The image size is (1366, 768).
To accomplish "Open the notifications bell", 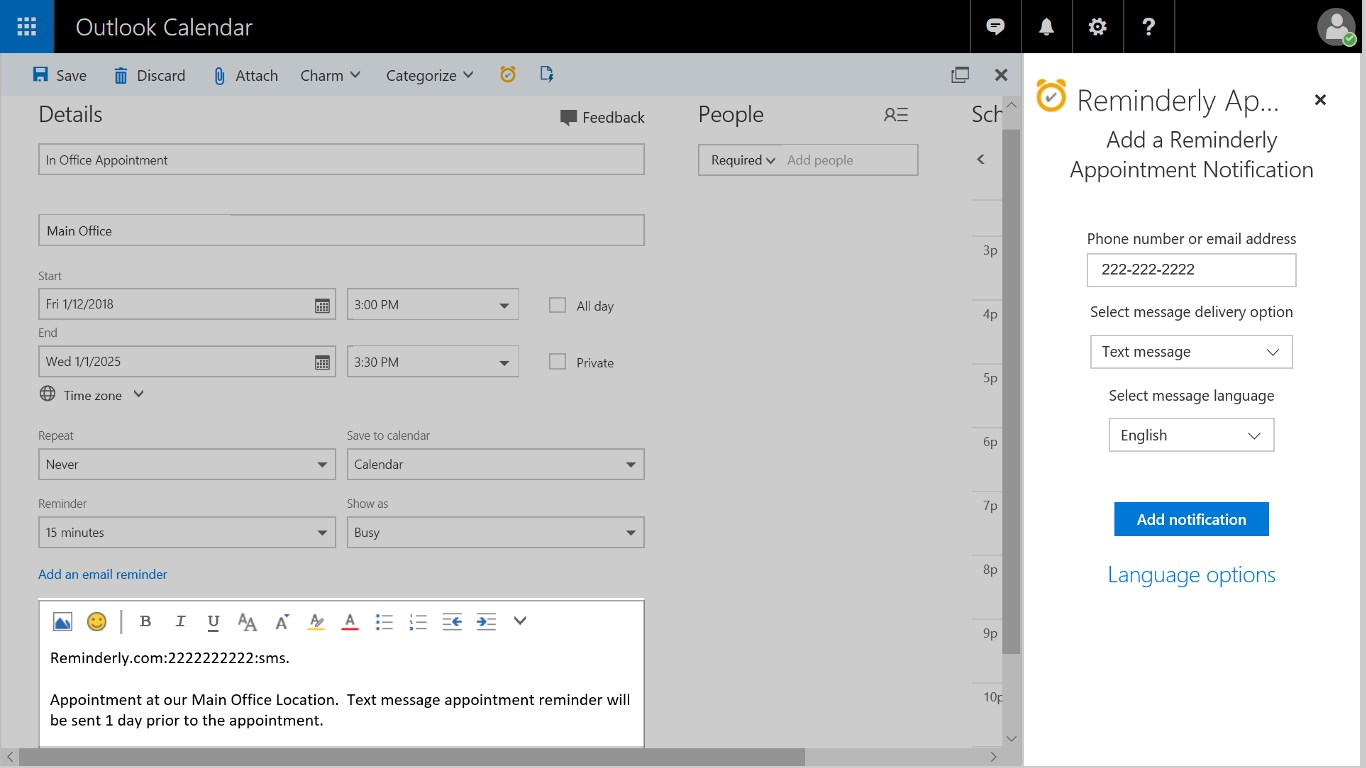I will 1047,27.
